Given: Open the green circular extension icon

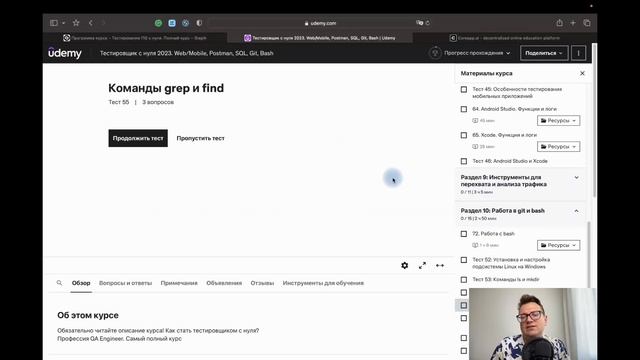Looking at the screenshot, I should click(x=158, y=23).
